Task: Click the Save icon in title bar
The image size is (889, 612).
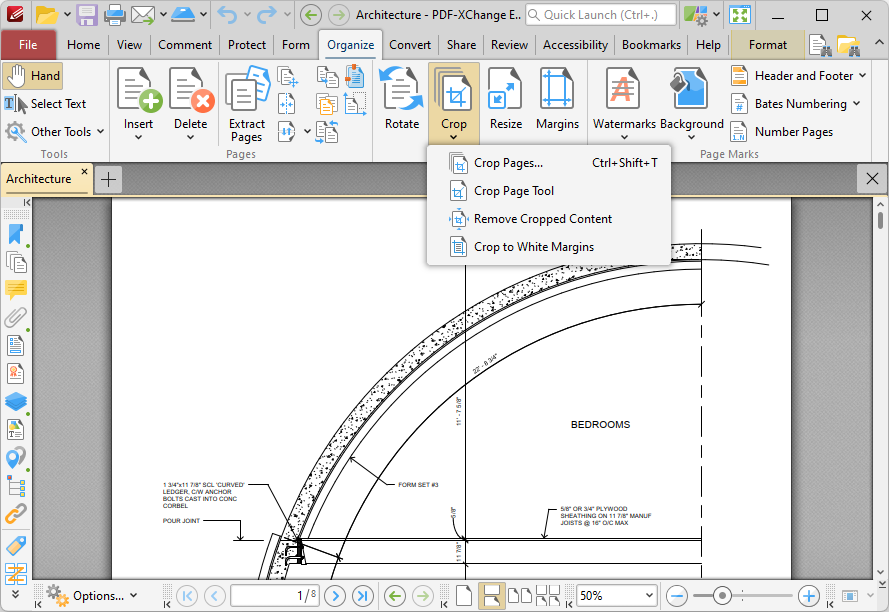Action: (87, 15)
